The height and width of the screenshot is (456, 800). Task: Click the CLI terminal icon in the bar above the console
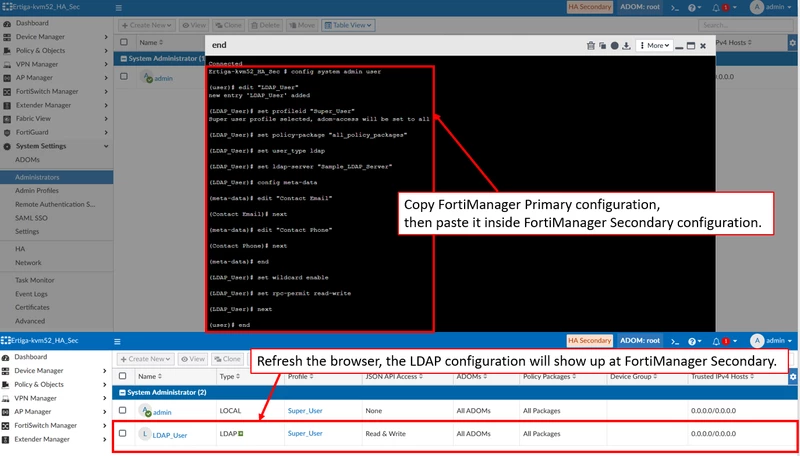[x=675, y=8]
